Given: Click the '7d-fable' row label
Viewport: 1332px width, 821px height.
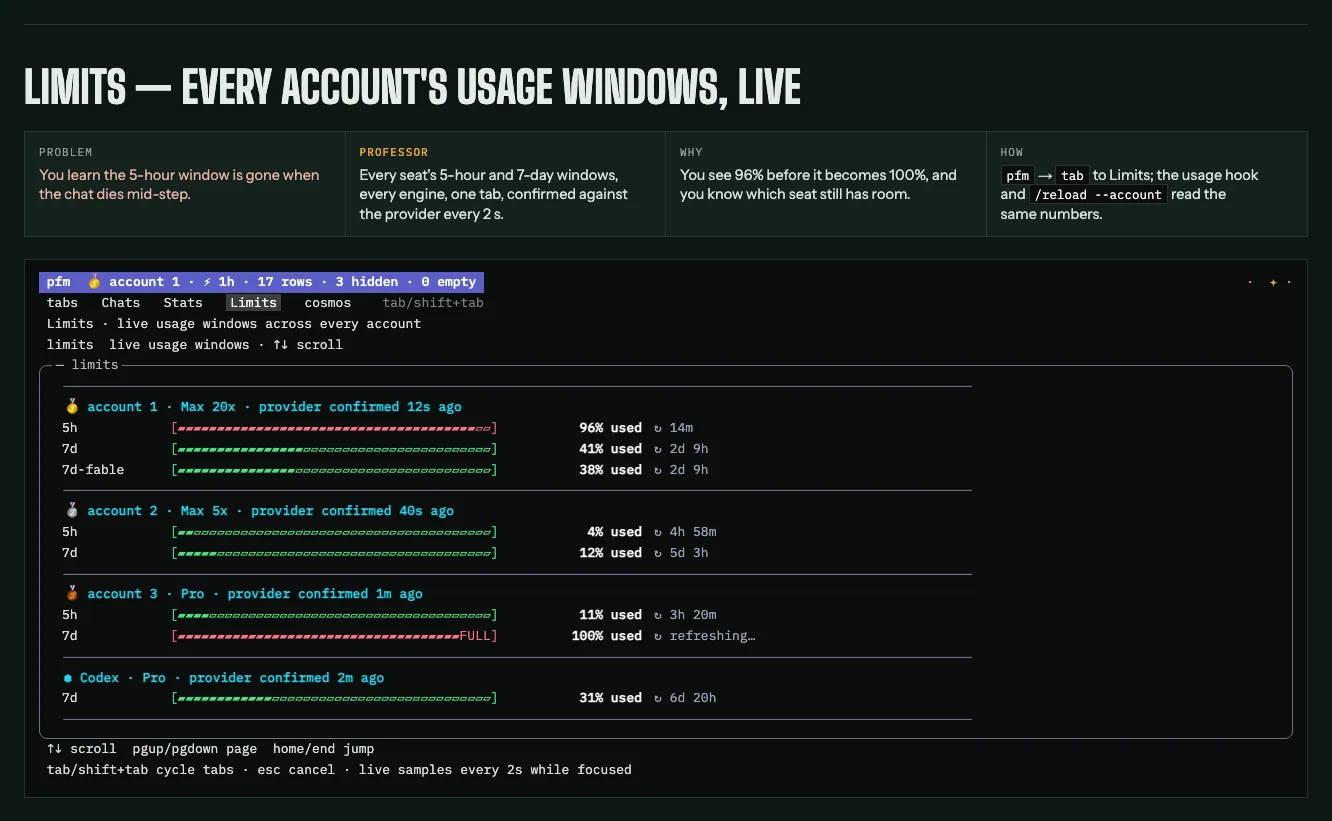Looking at the screenshot, I should [x=93, y=470].
